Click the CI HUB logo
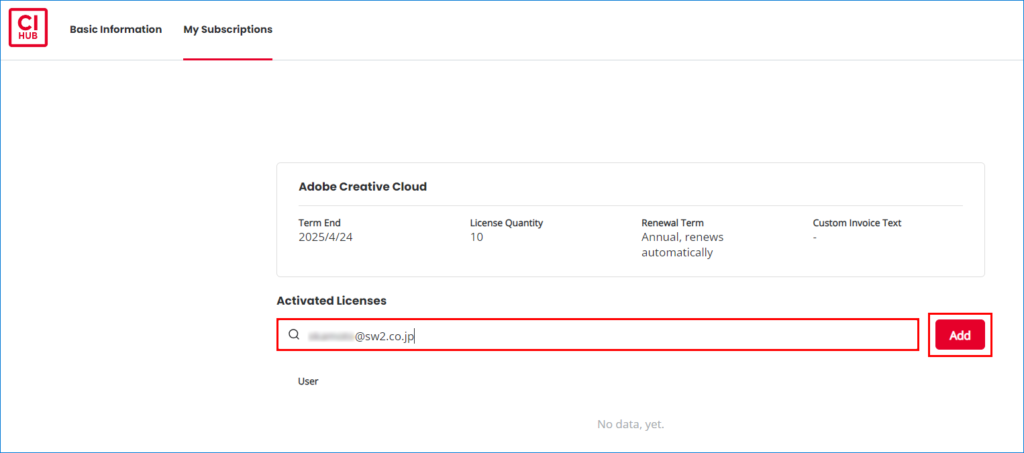This screenshot has height=453, width=1024. (28, 27)
